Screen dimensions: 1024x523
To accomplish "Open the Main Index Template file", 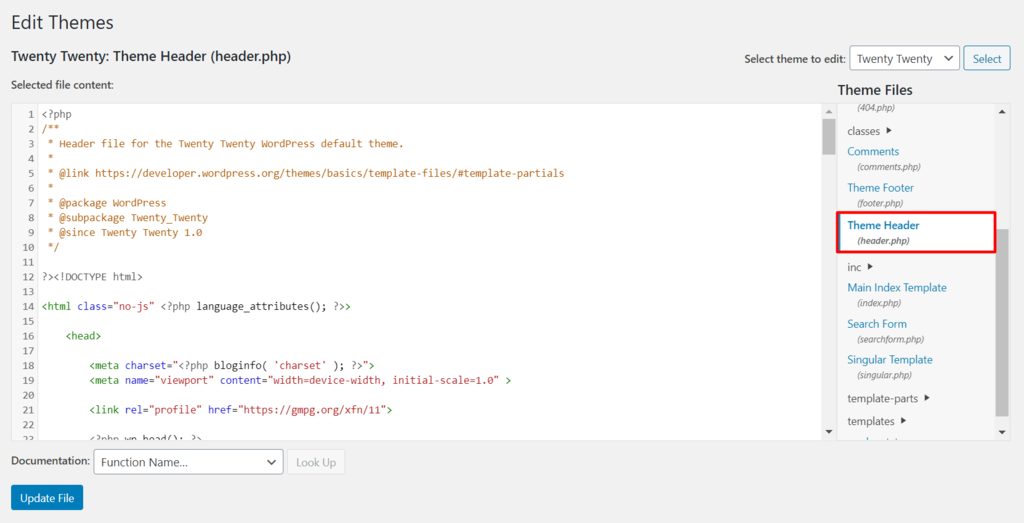I will point(896,288).
